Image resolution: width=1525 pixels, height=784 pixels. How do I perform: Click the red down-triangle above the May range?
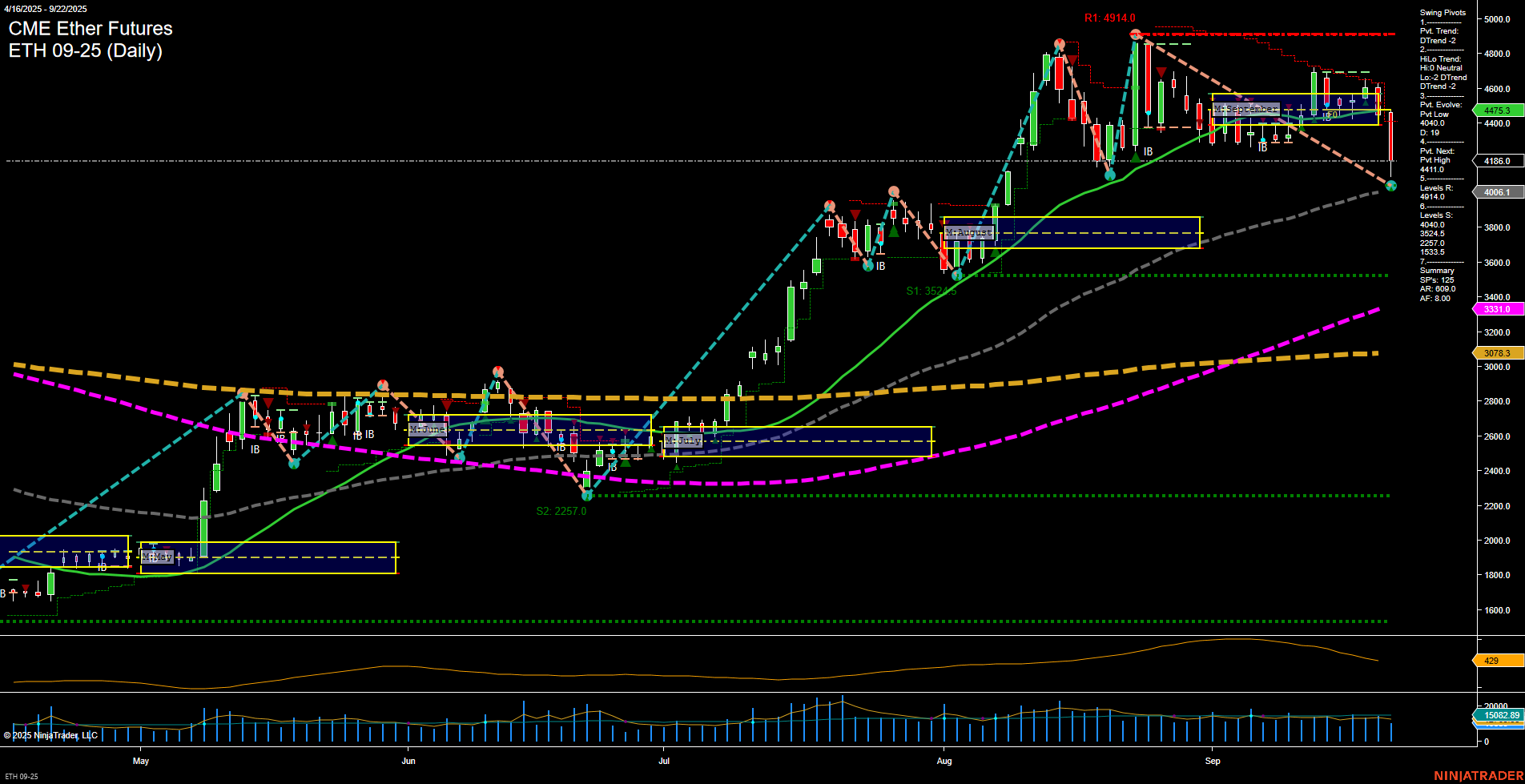tap(267, 401)
